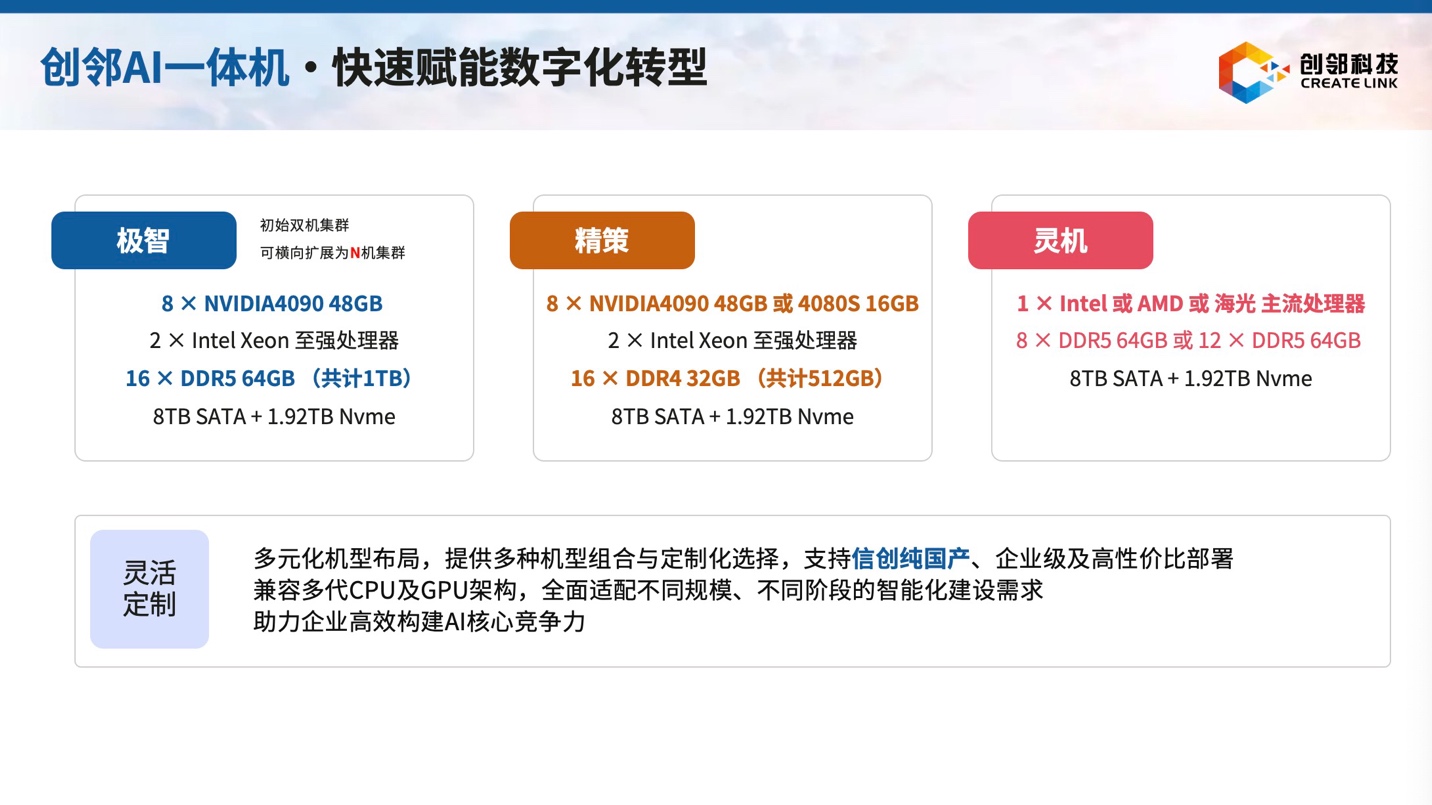This screenshot has height=805, width=1432.
Task: Click the Intel Xeon 至强处理器 line in 极智 card
Action: tap(274, 340)
